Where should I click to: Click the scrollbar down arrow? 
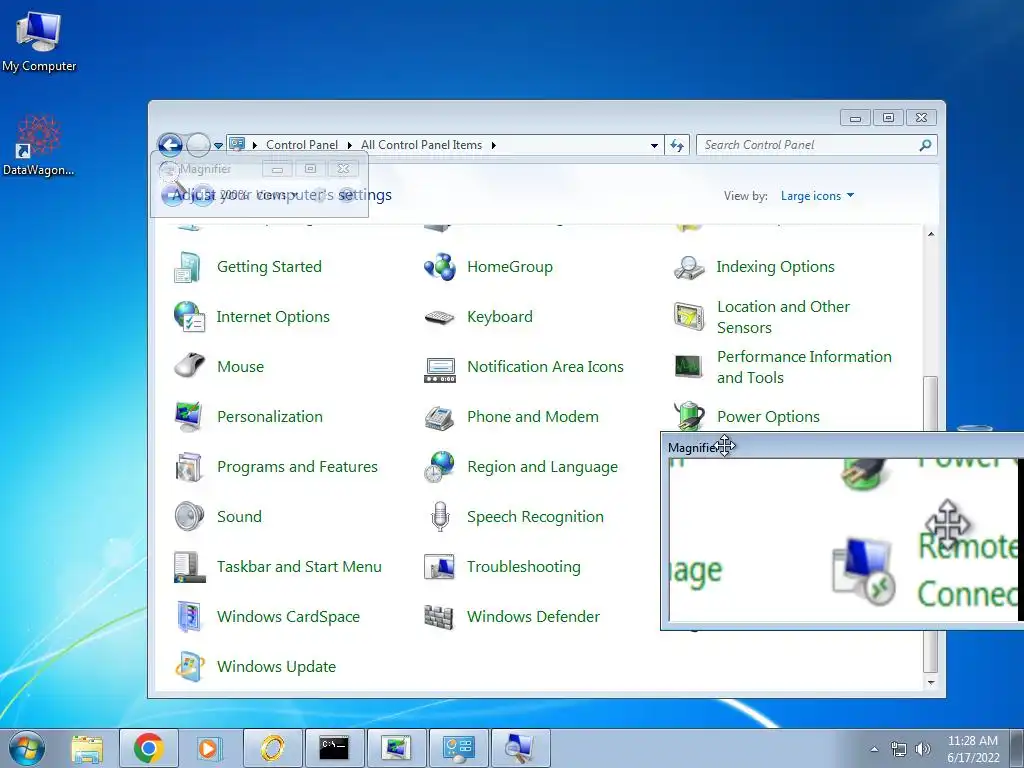pos(931,682)
